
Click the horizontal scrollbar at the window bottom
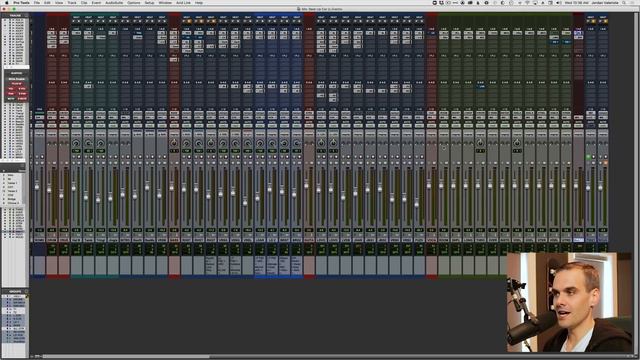[127, 356]
